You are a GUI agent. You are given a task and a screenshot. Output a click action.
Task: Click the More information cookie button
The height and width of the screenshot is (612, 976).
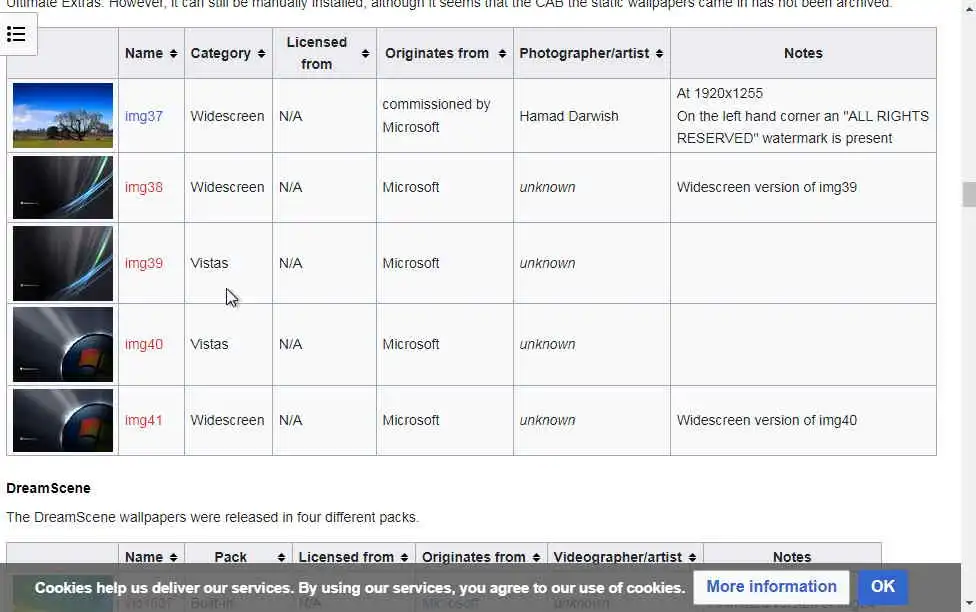coord(771,587)
